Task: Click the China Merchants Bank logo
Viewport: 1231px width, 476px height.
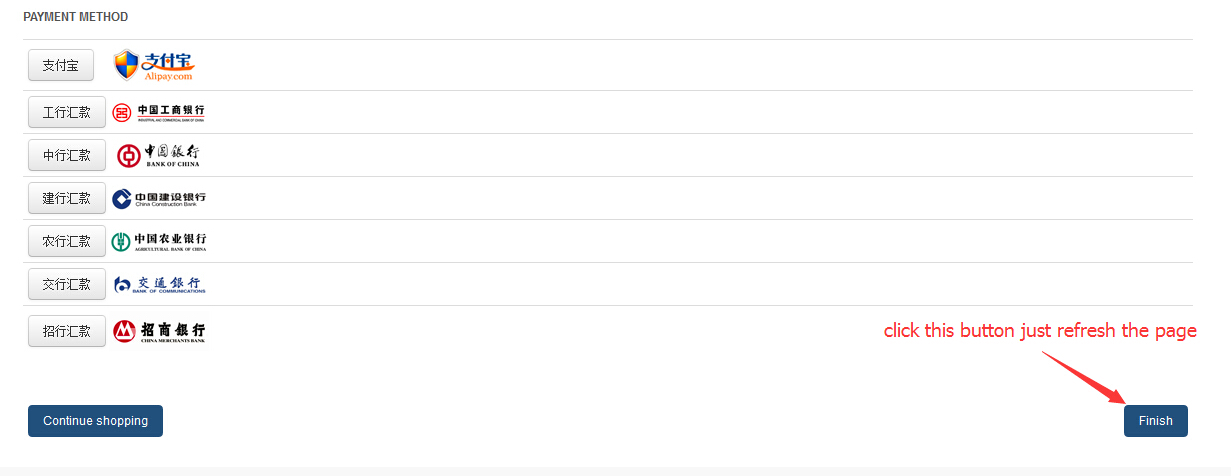Action: (x=159, y=331)
